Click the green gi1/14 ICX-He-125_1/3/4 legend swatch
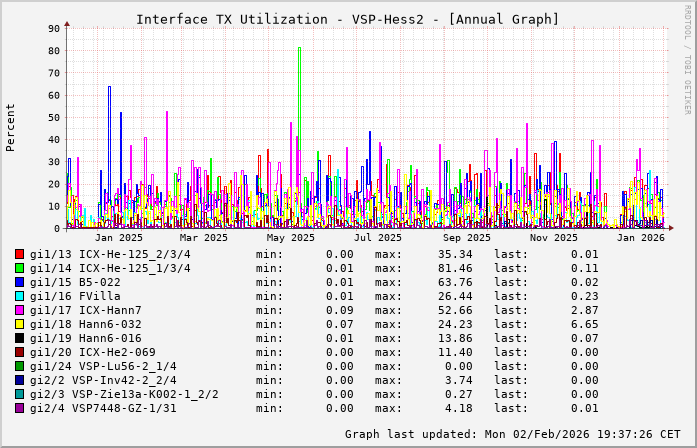Image resolution: width=697 pixels, height=448 pixels. coord(20,268)
